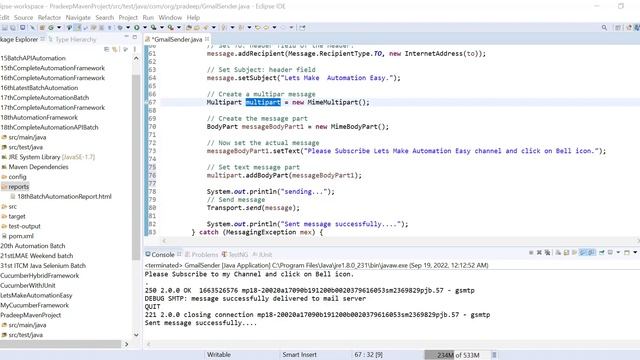The height and width of the screenshot is (360, 640).
Task: Toggle Scroll Lock in Console toolbar
Action: 567,253
